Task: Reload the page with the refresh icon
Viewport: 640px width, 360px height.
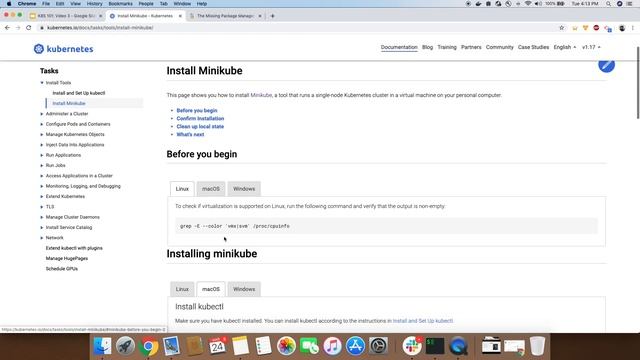Action: pyautogui.click(x=29, y=28)
